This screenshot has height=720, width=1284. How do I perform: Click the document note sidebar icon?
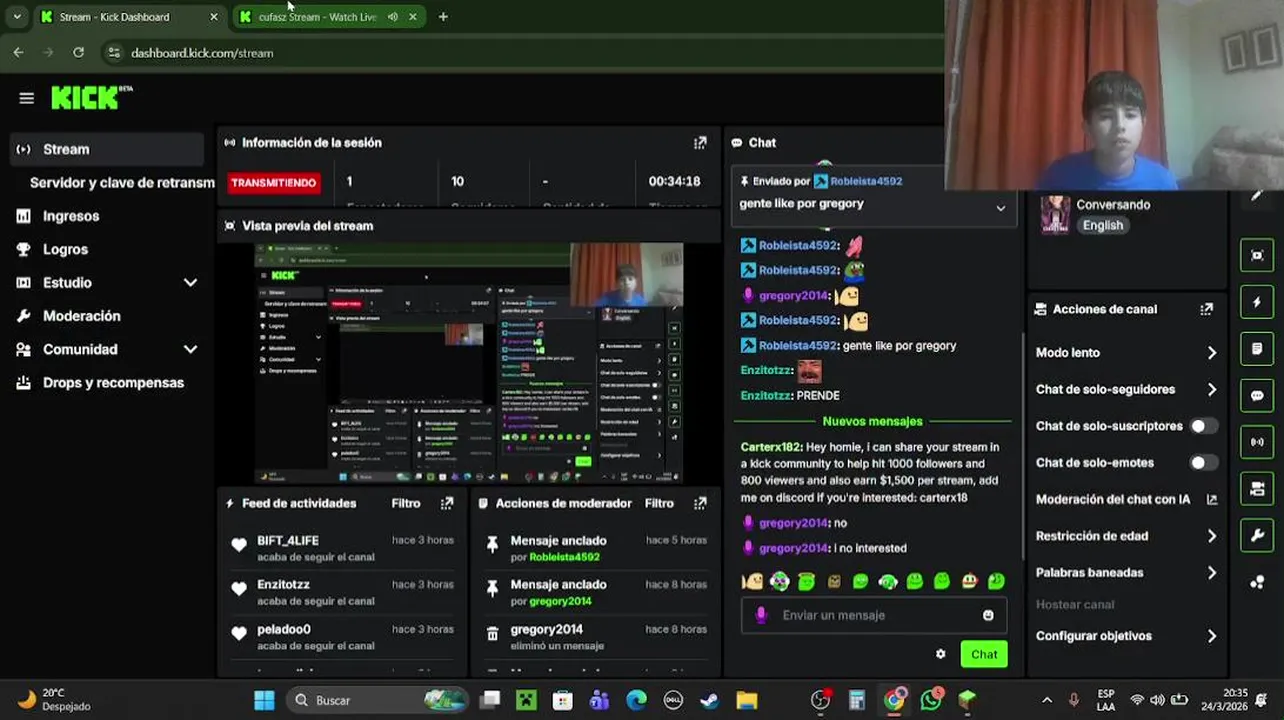point(1257,349)
